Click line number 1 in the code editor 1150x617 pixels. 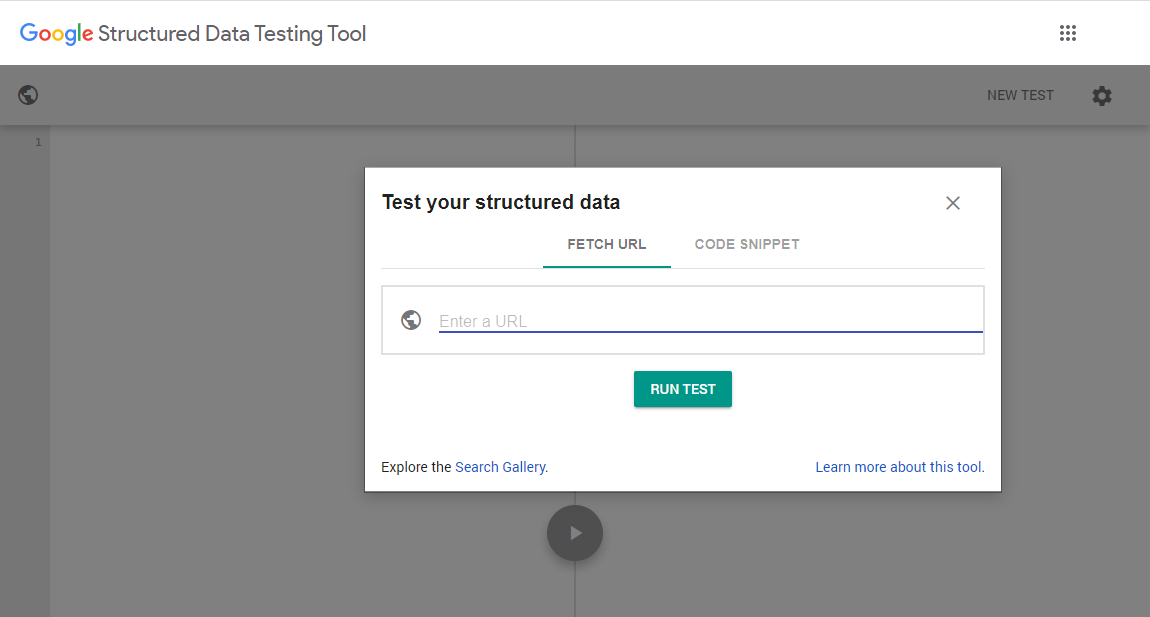pos(38,142)
